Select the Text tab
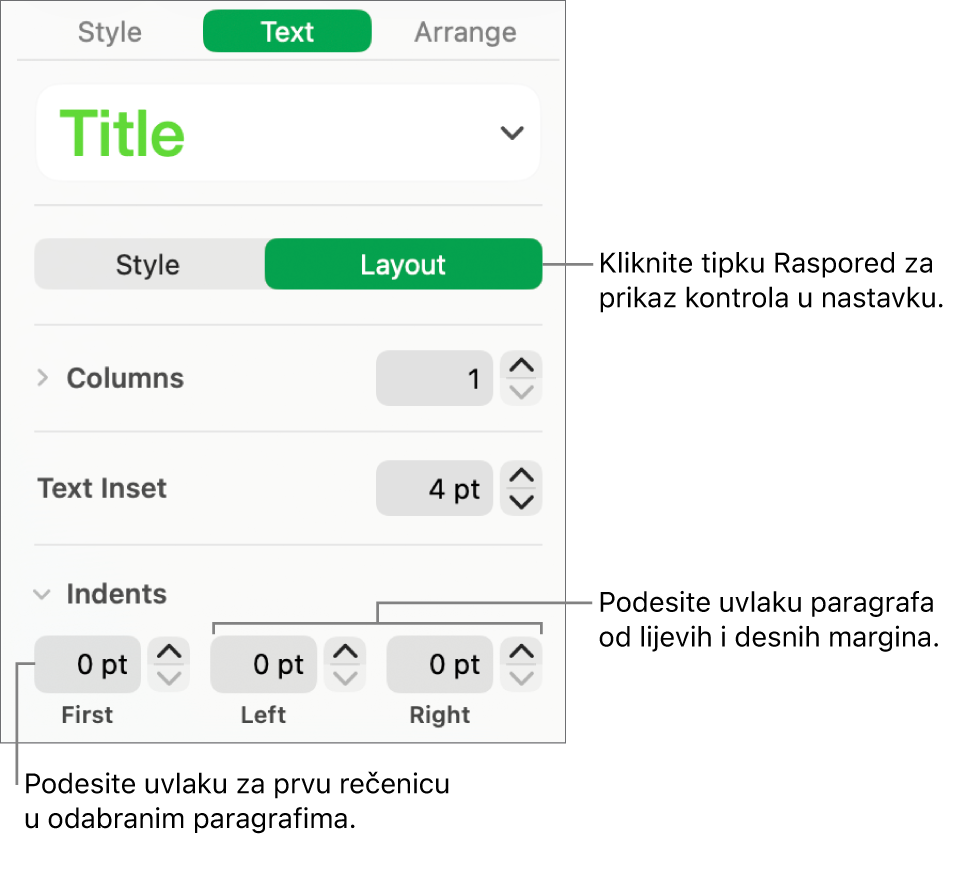This screenshot has width=953, height=873. [286, 31]
